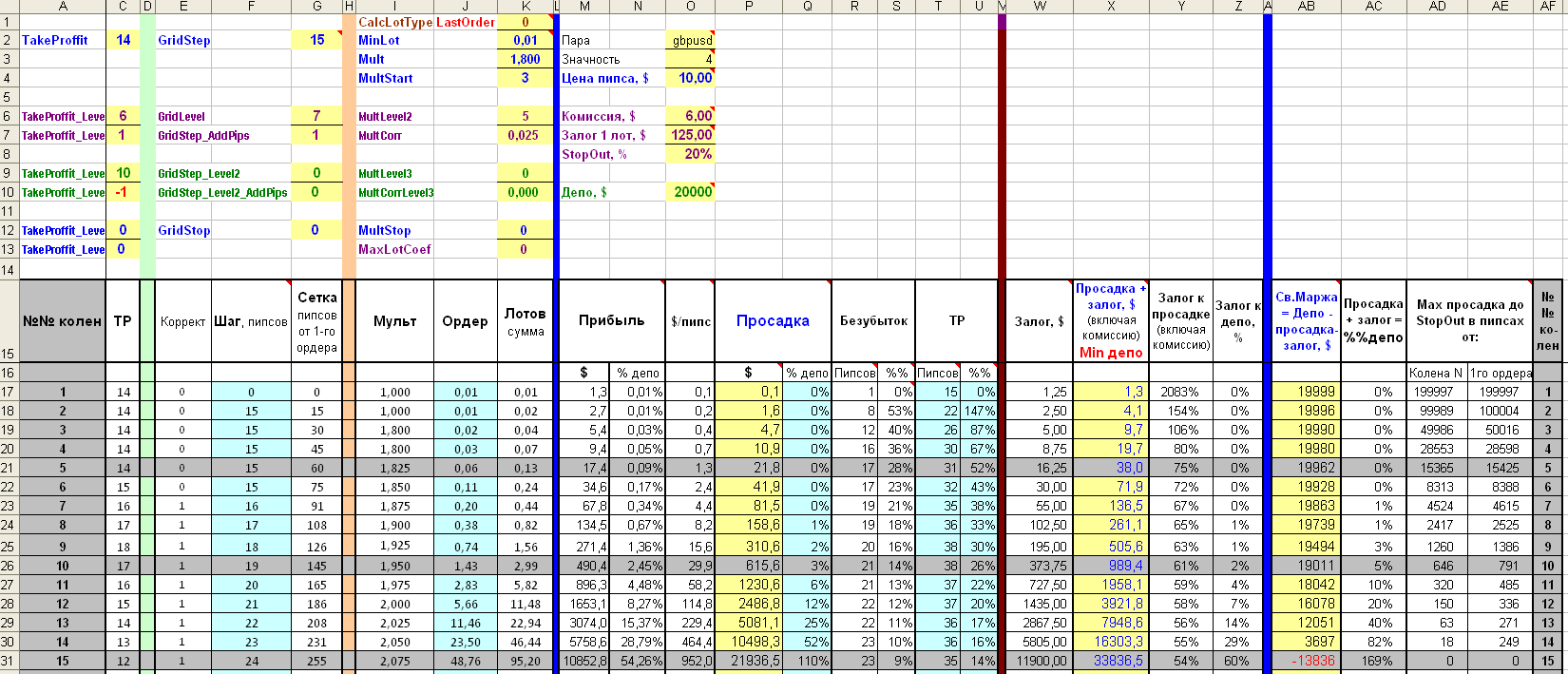Select the free margin value 3697
This screenshot has height=674, width=1568.
pos(1306,642)
